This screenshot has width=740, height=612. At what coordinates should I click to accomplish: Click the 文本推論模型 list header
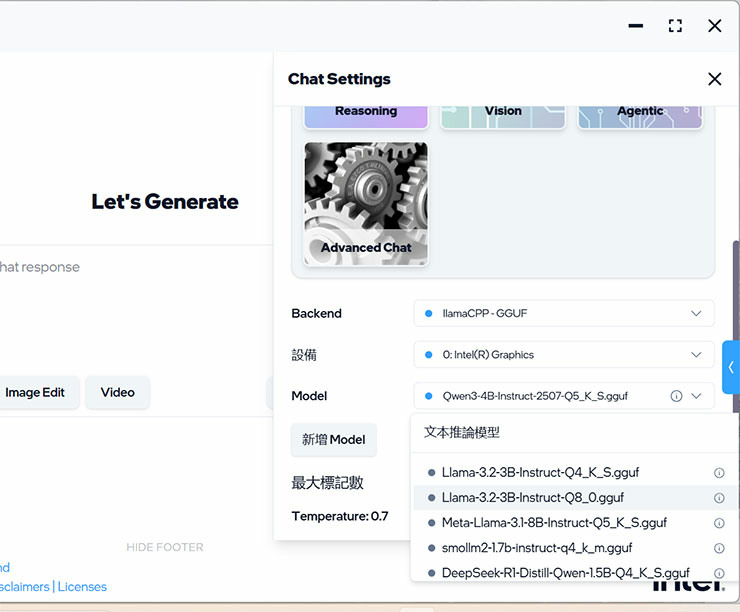point(462,432)
